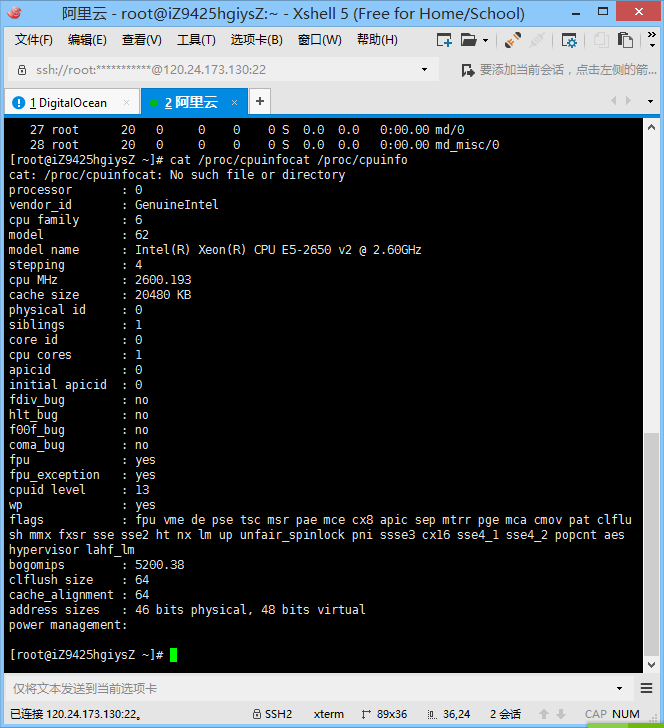Click the 2 会话 session count status
Screen dimensions: 664x728
(x=505, y=714)
